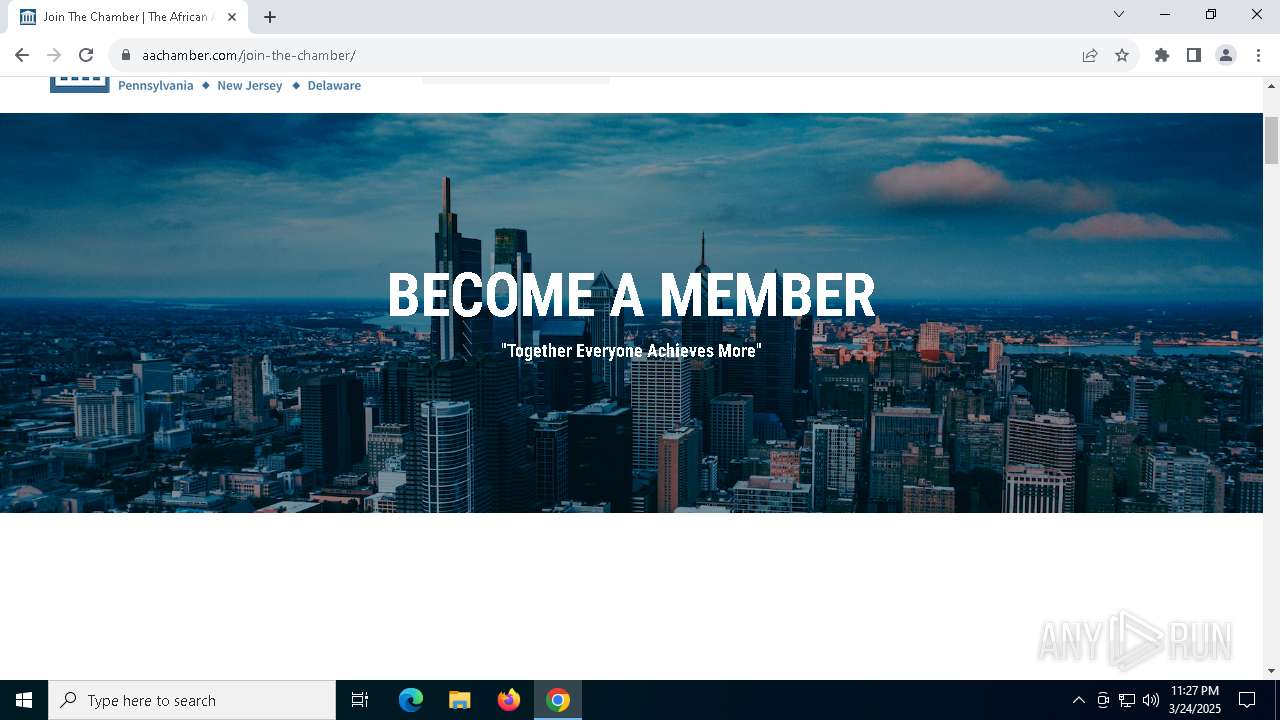
Task: Launch Firefox from the taskbar
Action: click(x=509, y=700)
